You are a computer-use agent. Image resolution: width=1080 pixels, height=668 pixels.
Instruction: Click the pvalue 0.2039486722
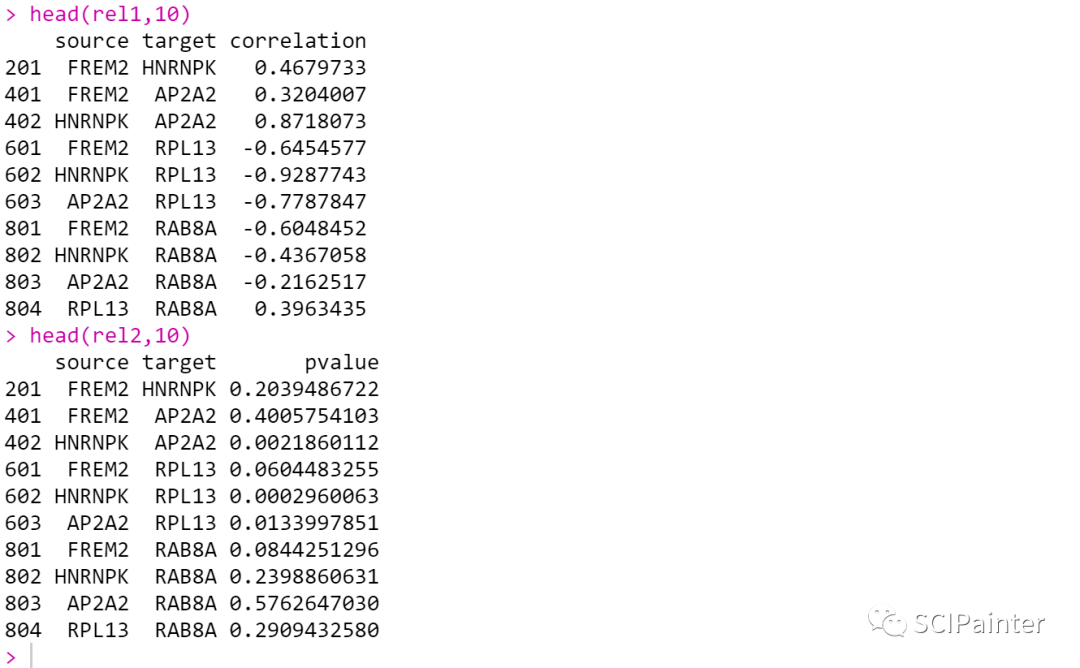304,389
